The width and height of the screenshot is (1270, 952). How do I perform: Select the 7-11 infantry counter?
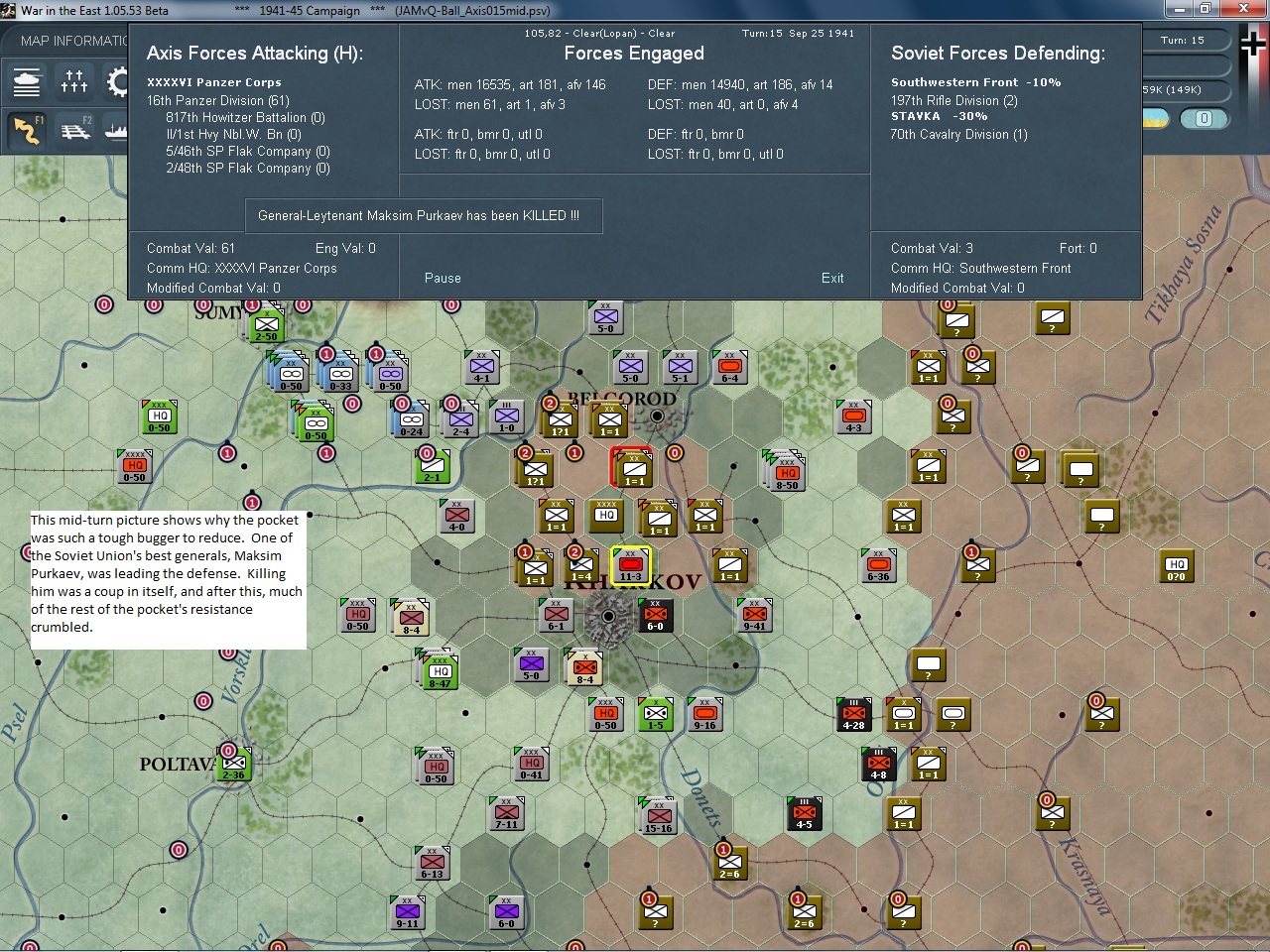point(507,813)
